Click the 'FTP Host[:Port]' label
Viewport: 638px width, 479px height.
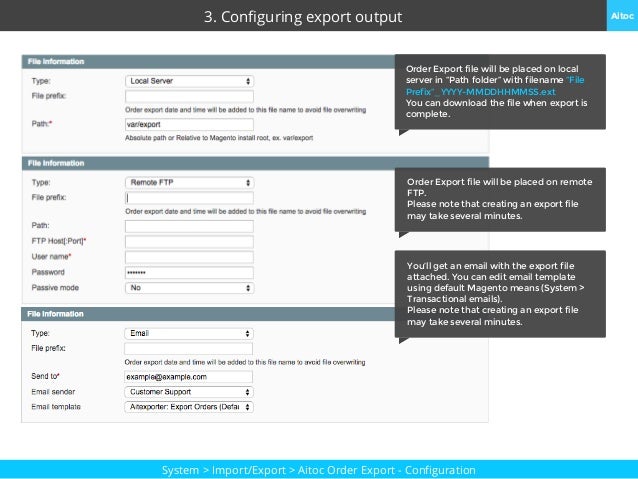click(59, 241)
